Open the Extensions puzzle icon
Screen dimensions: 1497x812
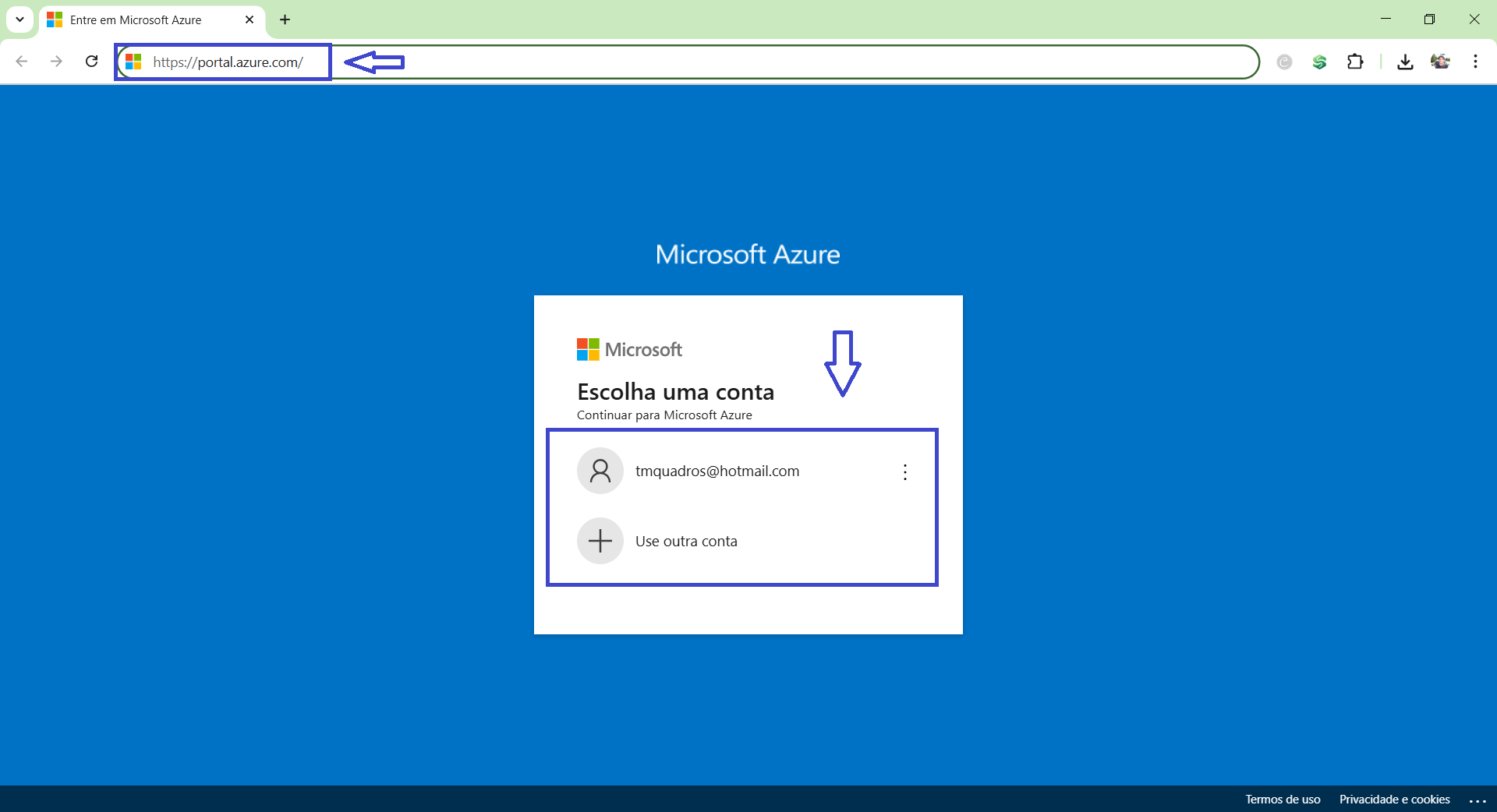click(x=1355, y=62)
